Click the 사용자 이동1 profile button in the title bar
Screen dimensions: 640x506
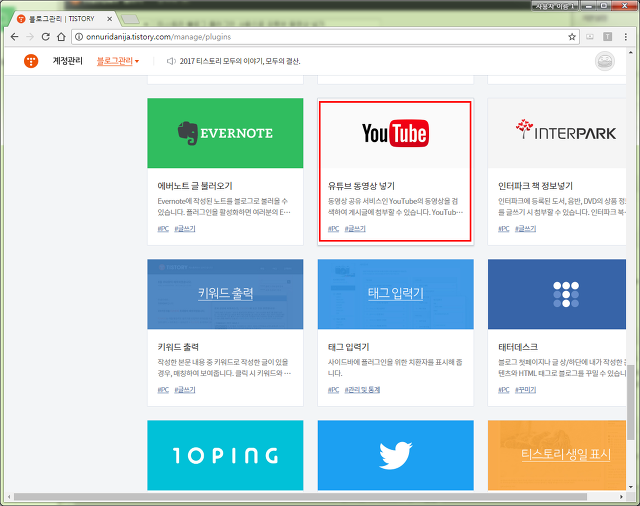(555, 6)
